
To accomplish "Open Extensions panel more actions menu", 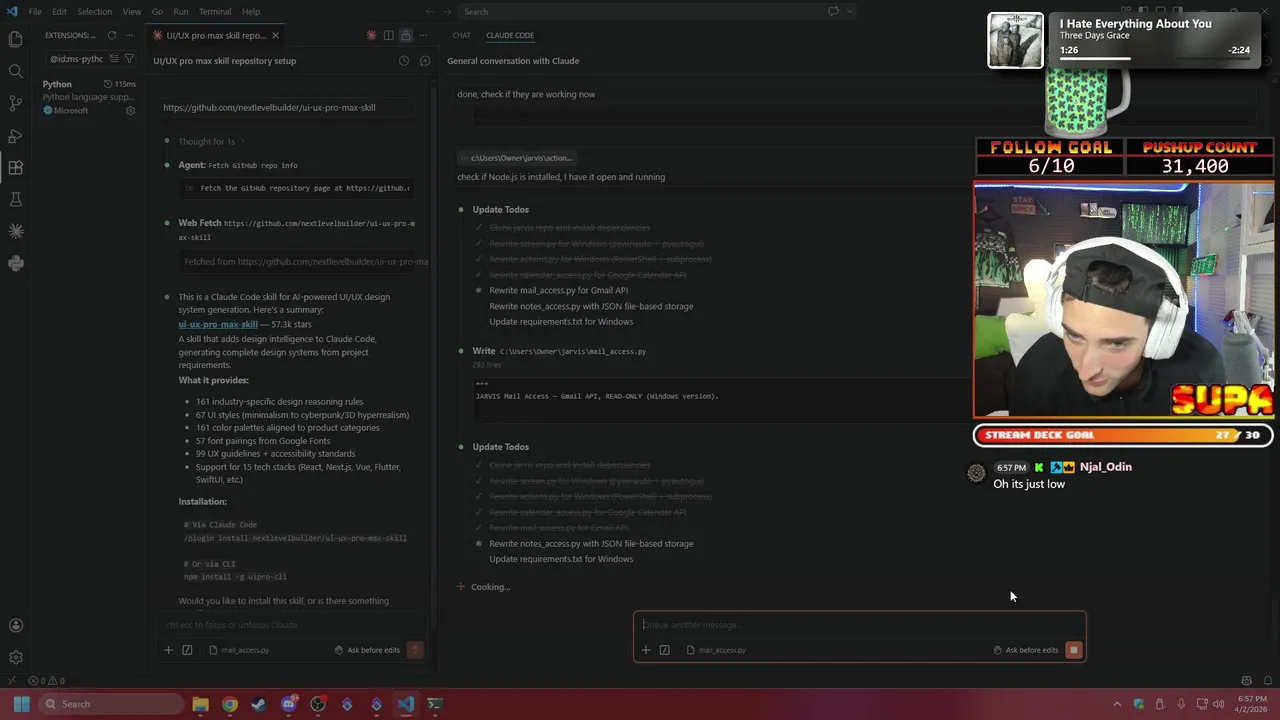I will tap(129, 35).
